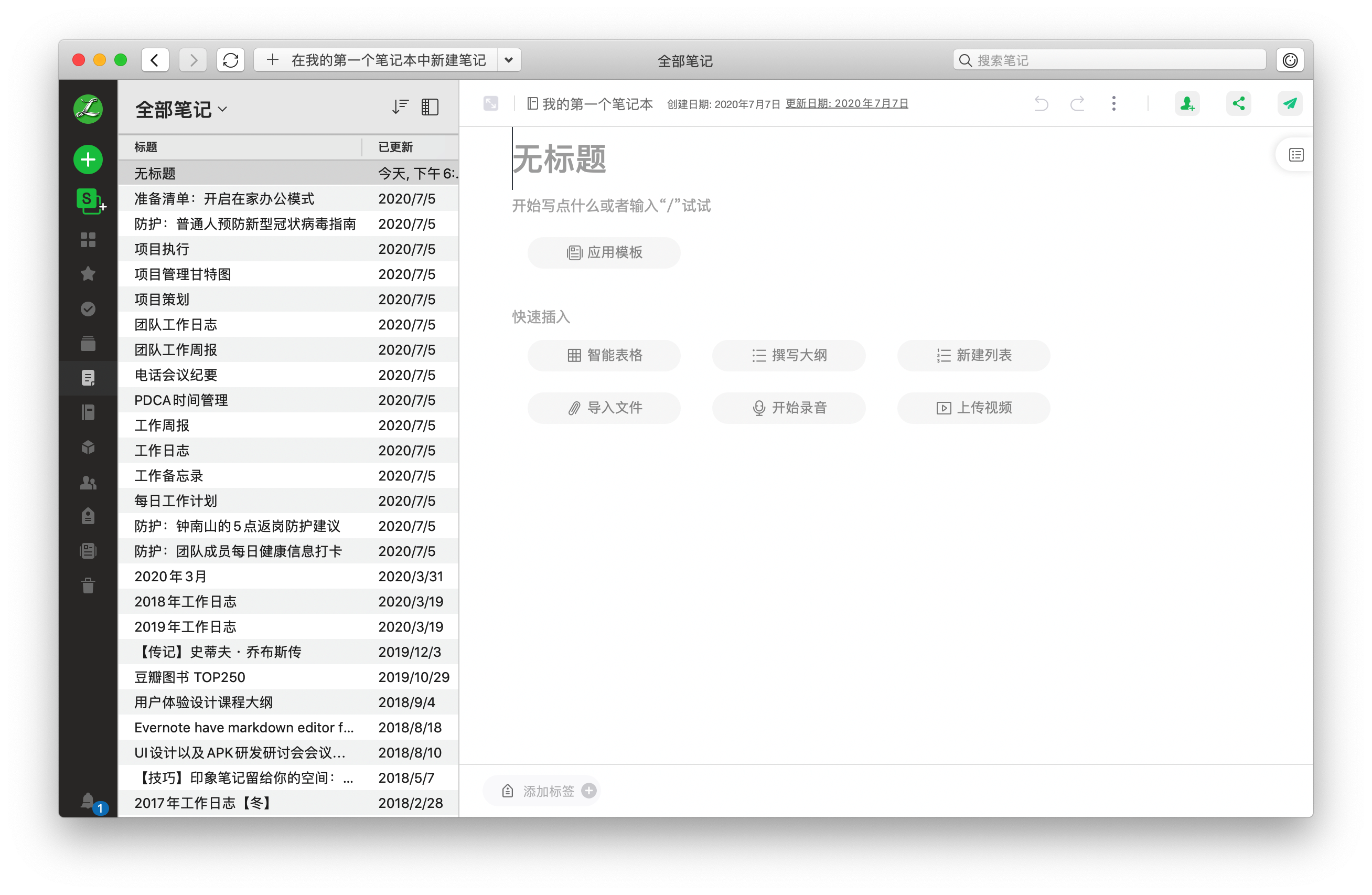Open the more options three-dot menu
Screen dimensions: 1372x895
pos(1114,103)
